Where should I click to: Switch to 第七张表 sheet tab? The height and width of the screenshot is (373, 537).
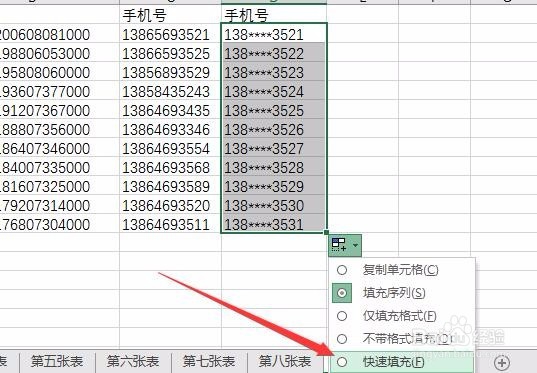pyautogui.click(x=209, y=362)
